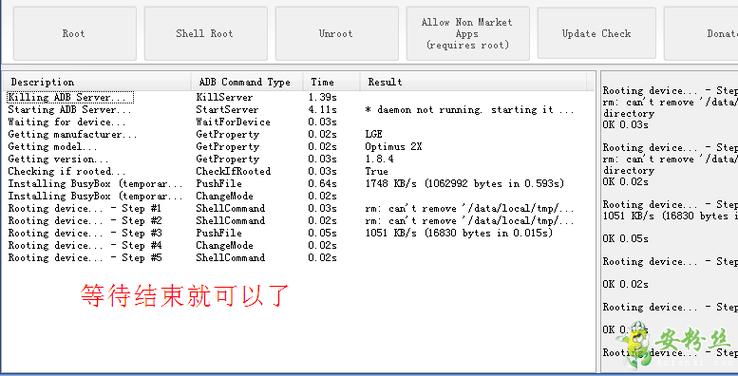Click the Optimus 2X model result

tap(393, 146)
